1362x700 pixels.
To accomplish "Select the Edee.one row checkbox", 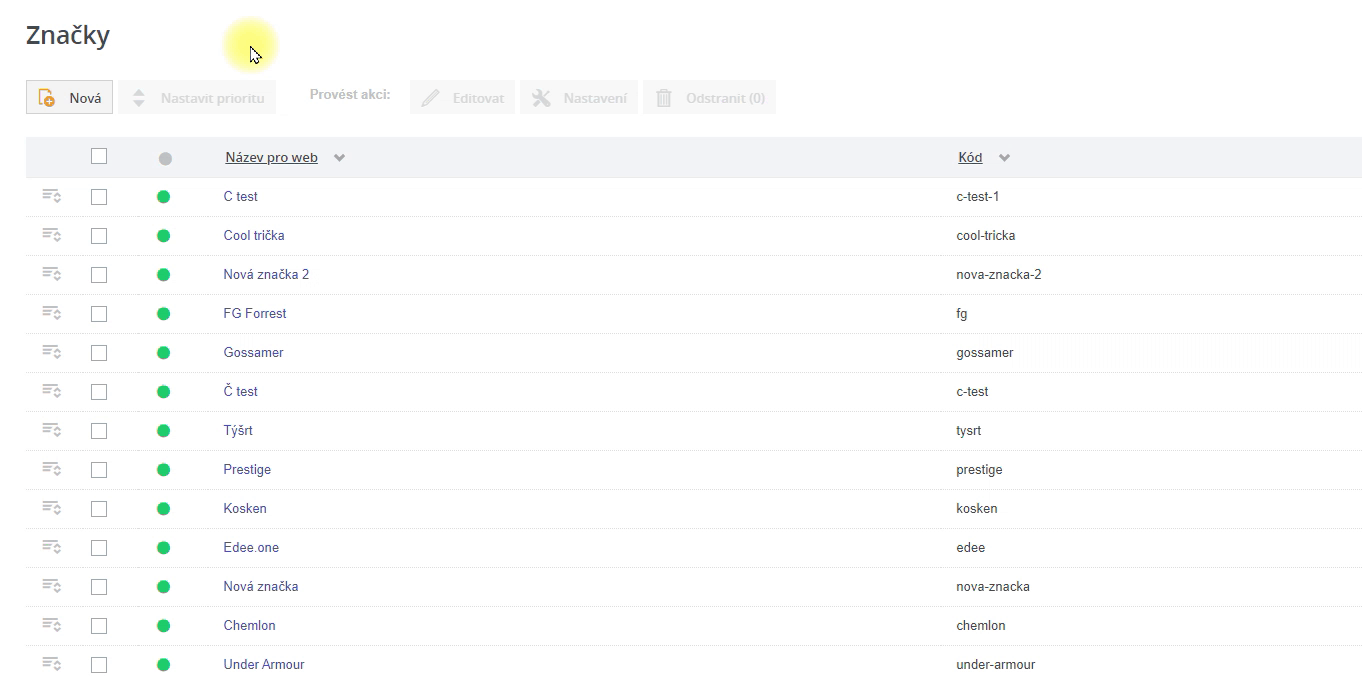I will pyautogui.click(x=98, y=548).
